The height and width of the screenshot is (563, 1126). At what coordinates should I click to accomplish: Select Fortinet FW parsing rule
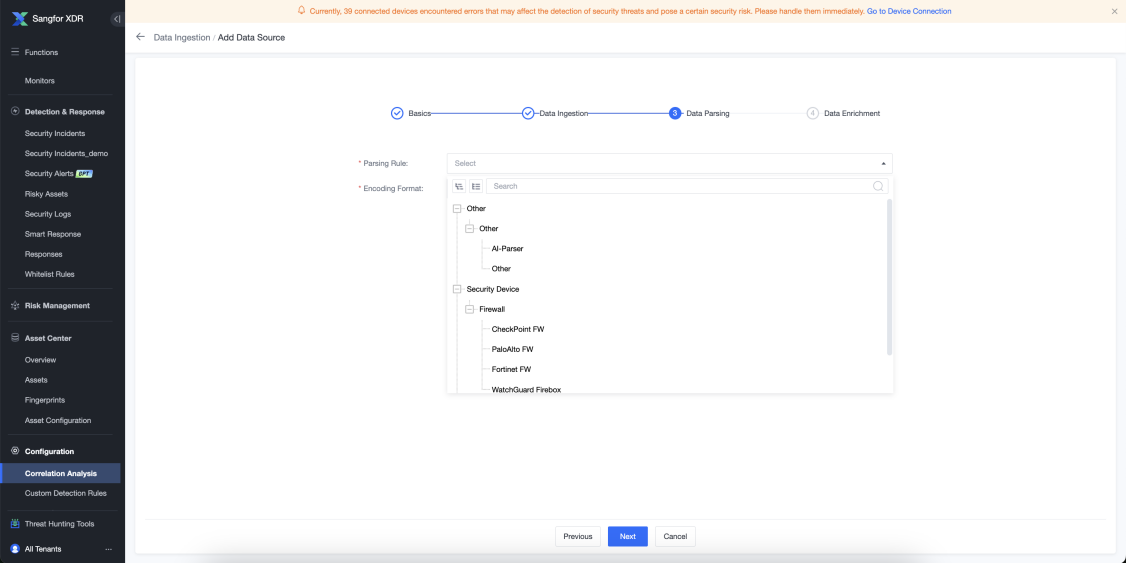click(x=511, y=369)
